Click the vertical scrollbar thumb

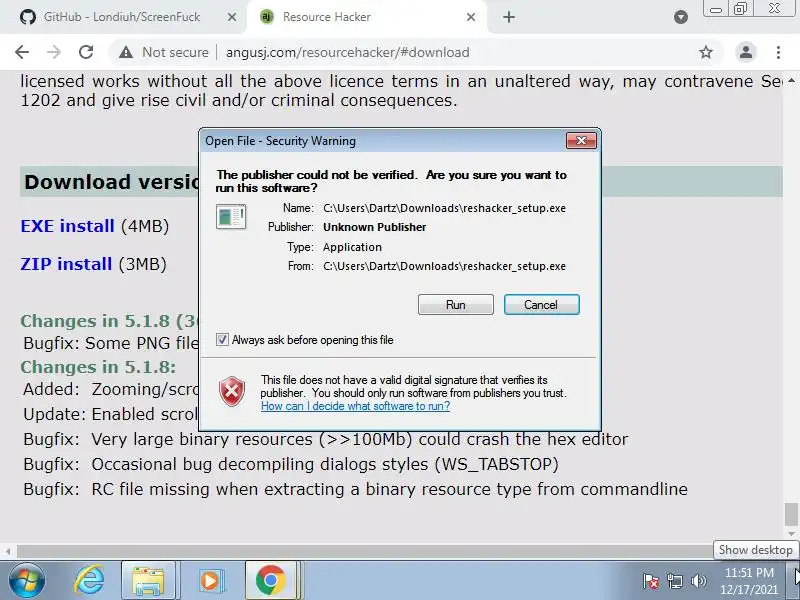pos(791,513)
